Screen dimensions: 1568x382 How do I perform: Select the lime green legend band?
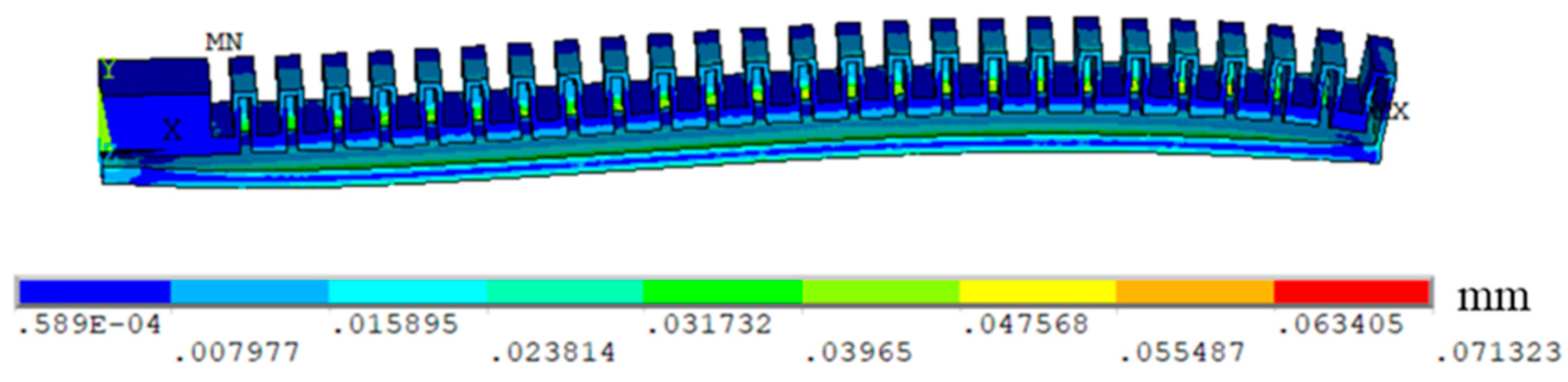[x=880, y=292]
